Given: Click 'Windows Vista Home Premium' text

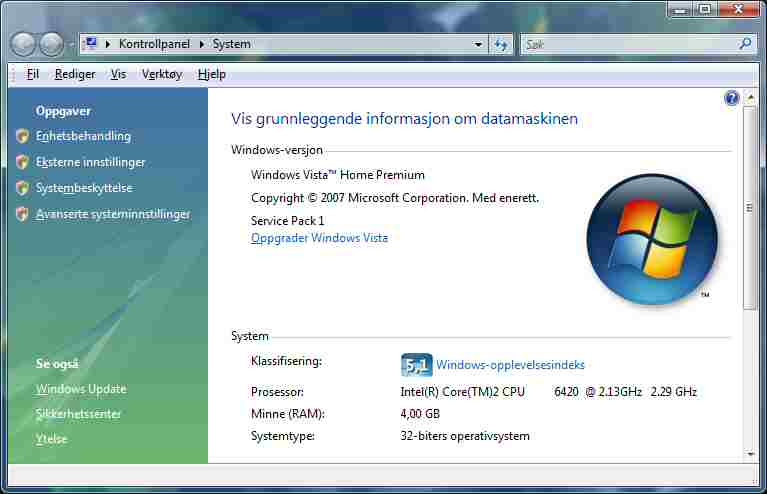Looking at the screenshot, I should (338, 175).
